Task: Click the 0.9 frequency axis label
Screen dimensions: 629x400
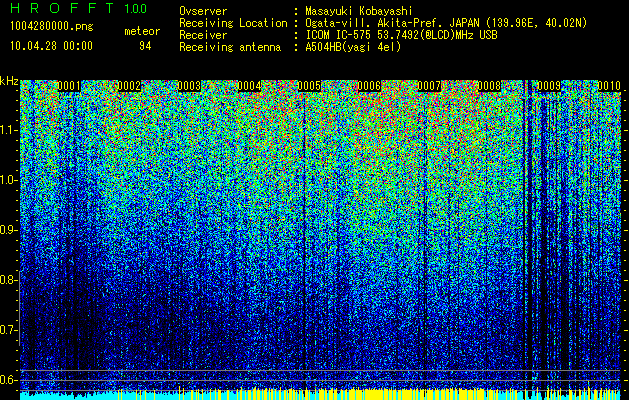Action: 8,230
